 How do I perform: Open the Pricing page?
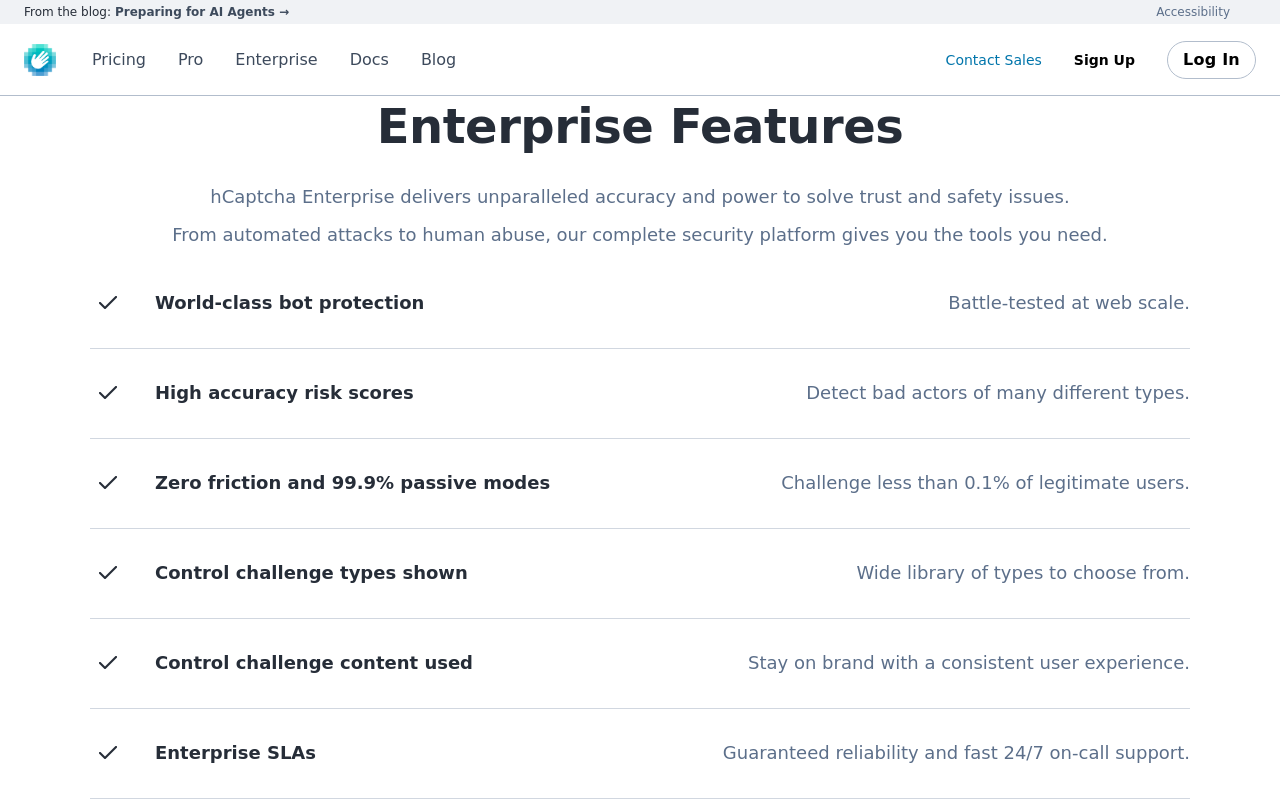click(x=119, y=60)
